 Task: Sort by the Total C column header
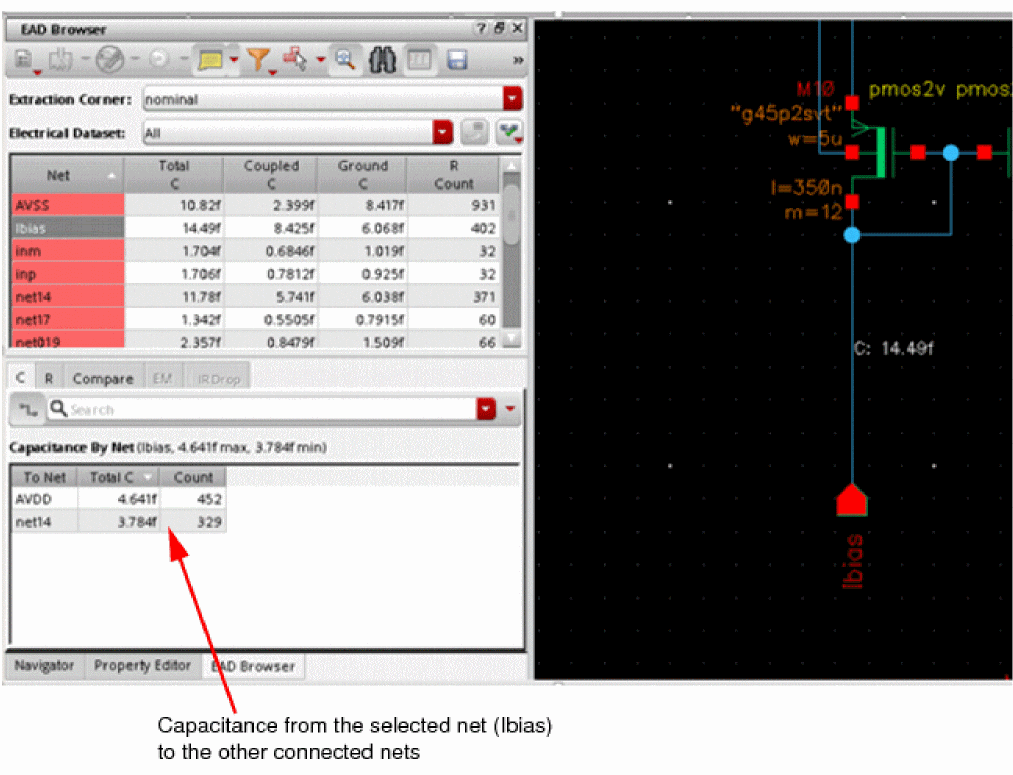[x=173, y=175]
